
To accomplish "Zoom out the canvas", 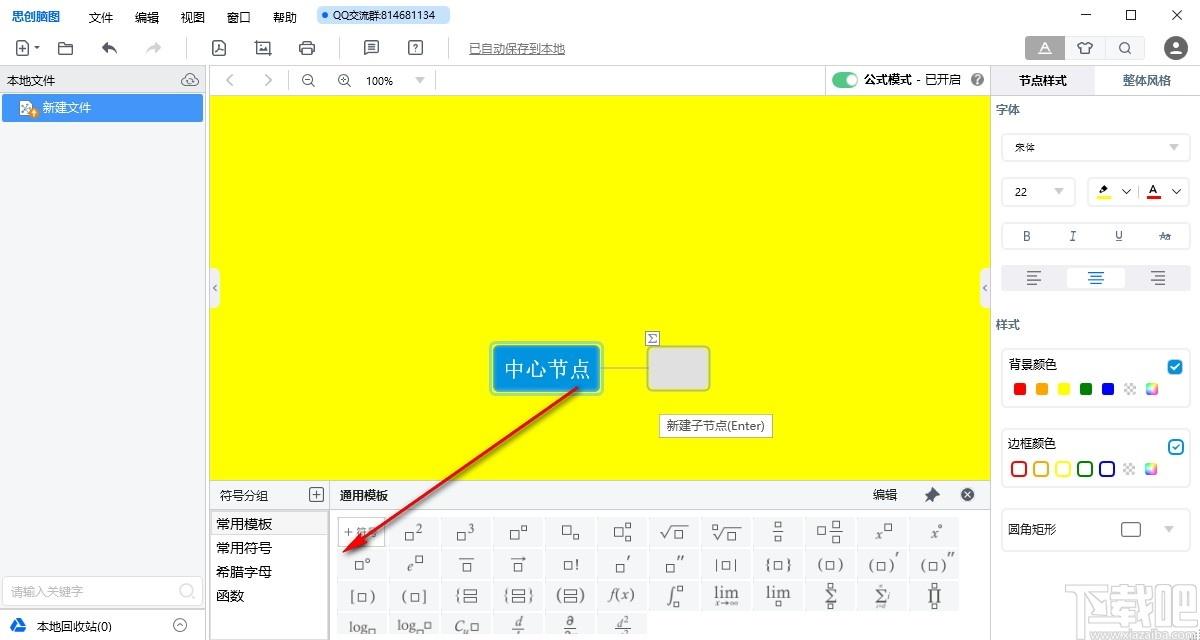I will coord(308,80).
